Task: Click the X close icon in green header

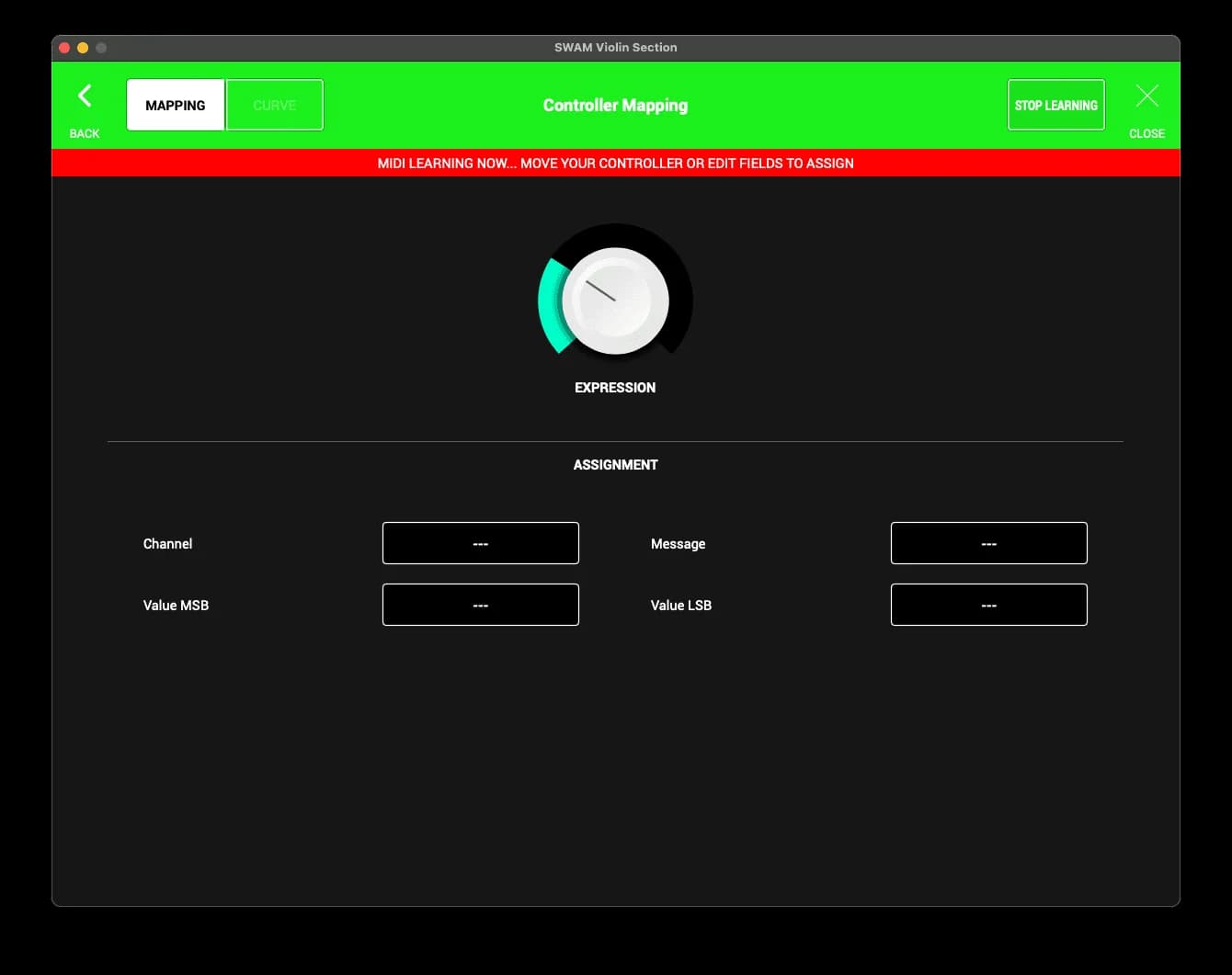Action: tap(1146, 96)
